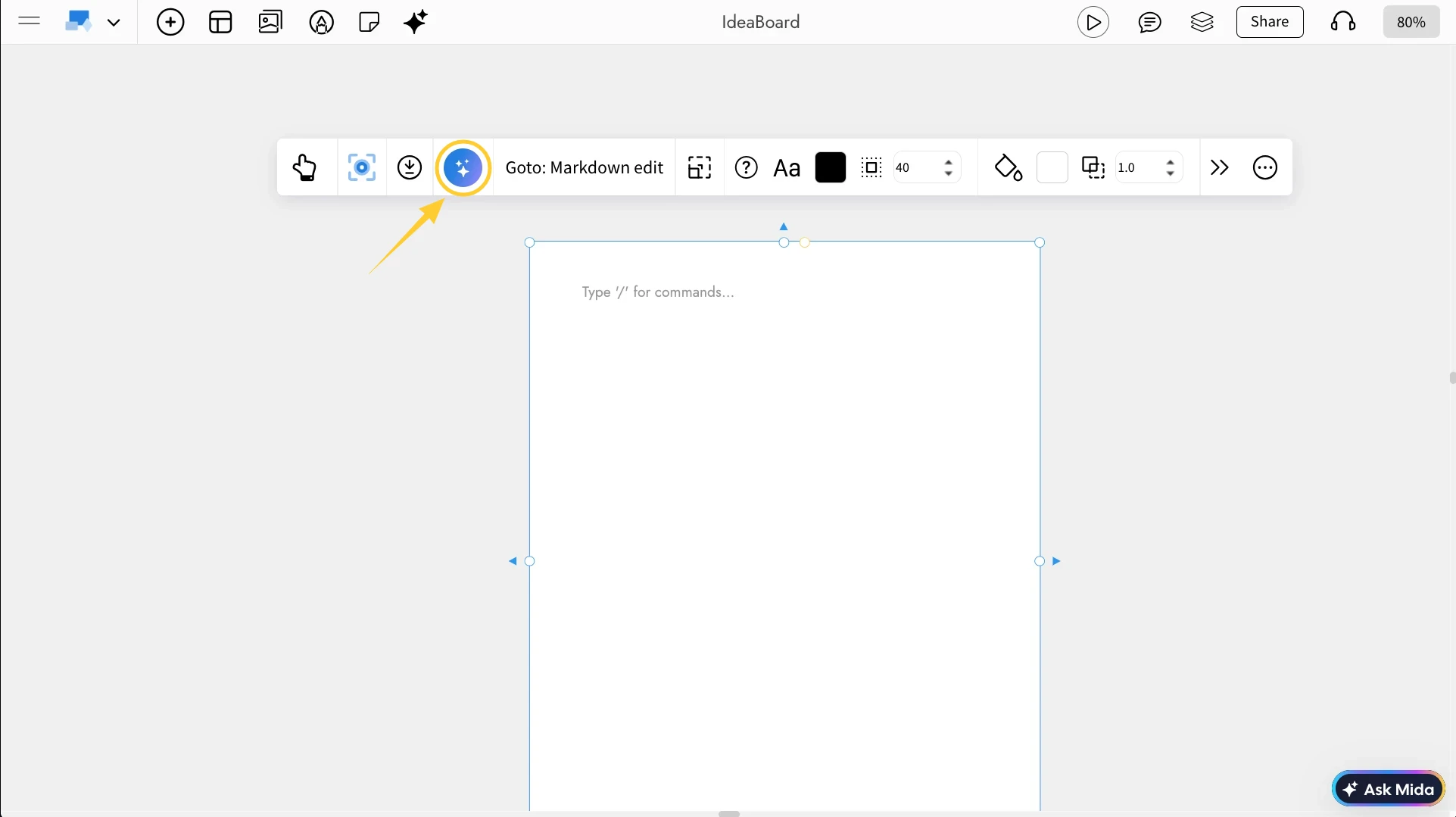Image resolution: width=1456 pixels, height=817 pixels.
Task: Open the hamburger menu
Action: [29, 21]
